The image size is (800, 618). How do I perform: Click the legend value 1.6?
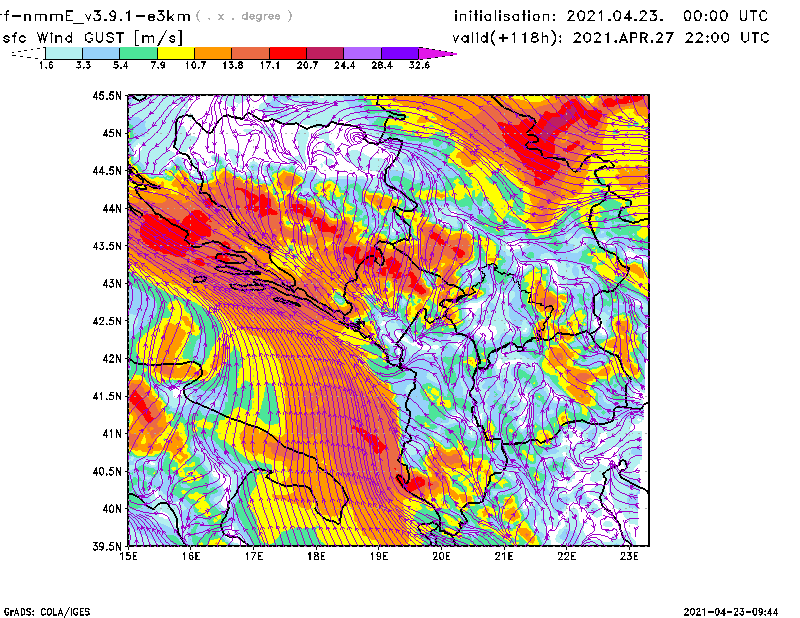[x=46, y=65]
